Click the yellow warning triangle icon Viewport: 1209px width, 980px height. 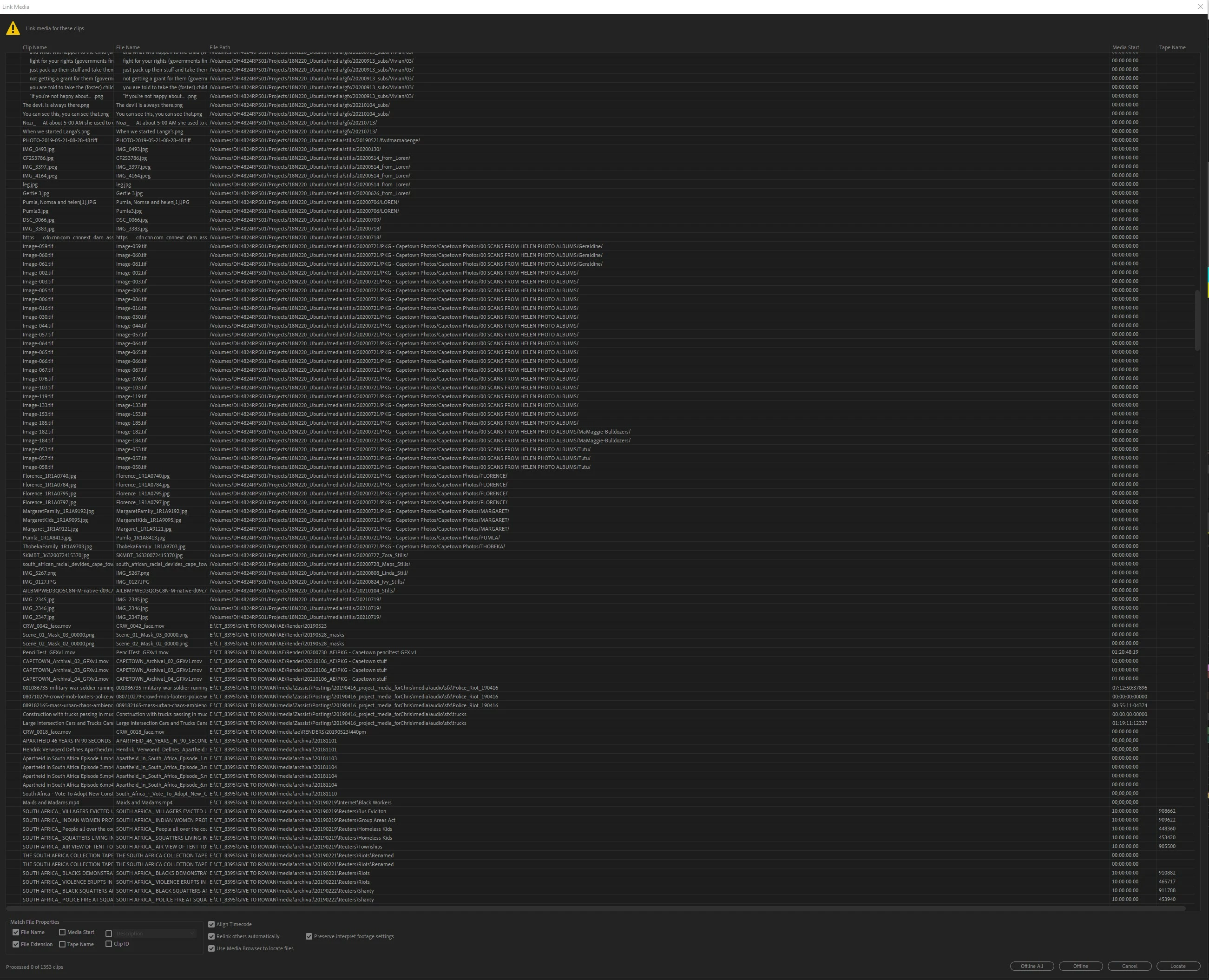pos(13,28)
